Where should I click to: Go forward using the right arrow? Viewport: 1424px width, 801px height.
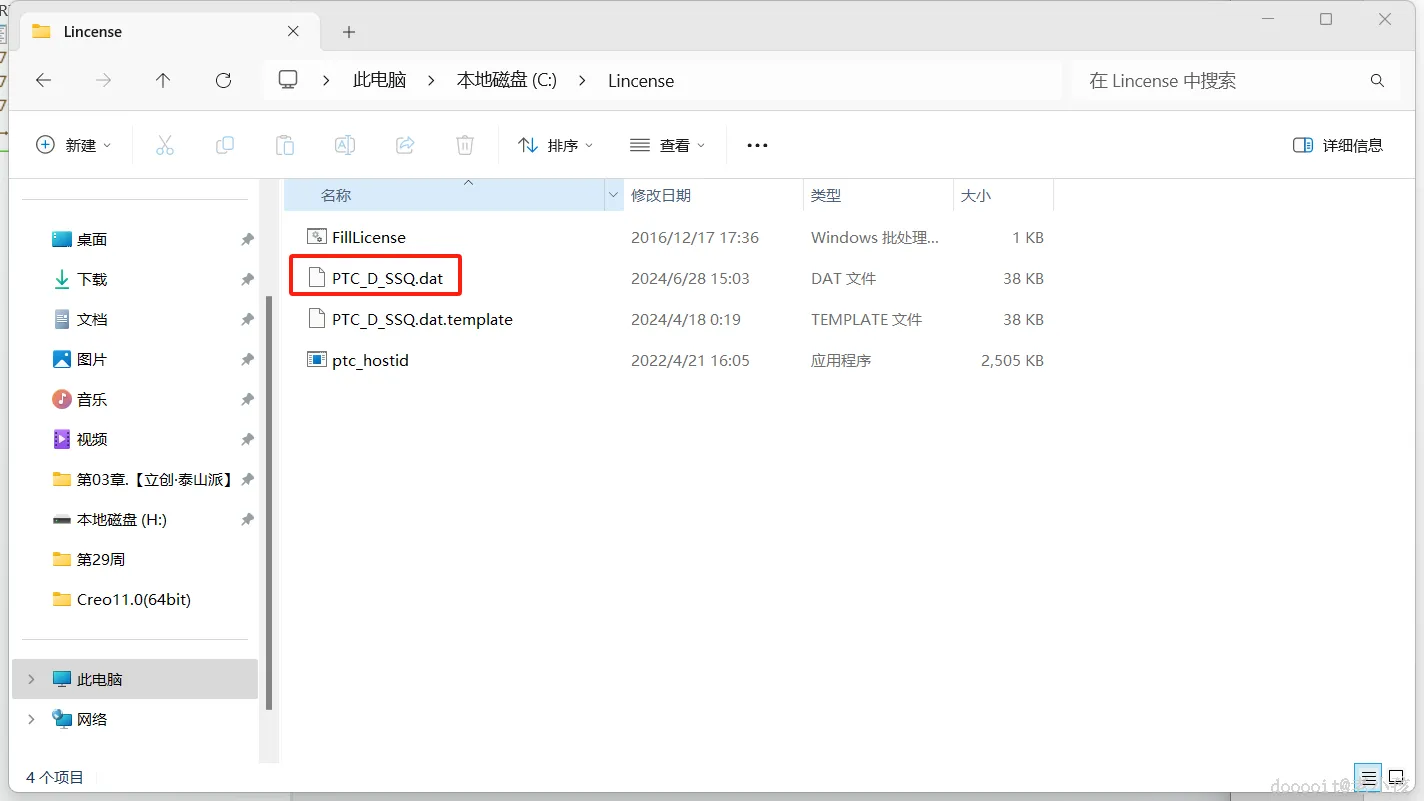coord(103,81)
